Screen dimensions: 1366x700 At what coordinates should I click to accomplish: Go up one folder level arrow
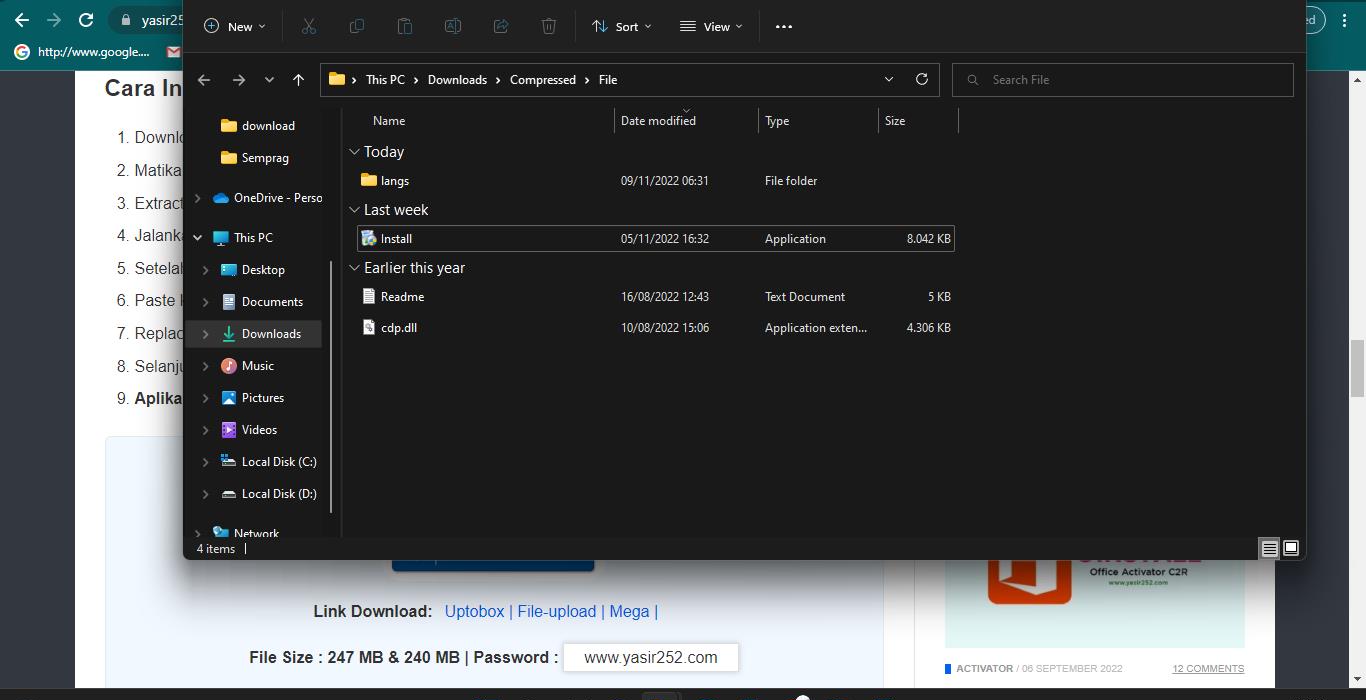(x=298, y=80)
